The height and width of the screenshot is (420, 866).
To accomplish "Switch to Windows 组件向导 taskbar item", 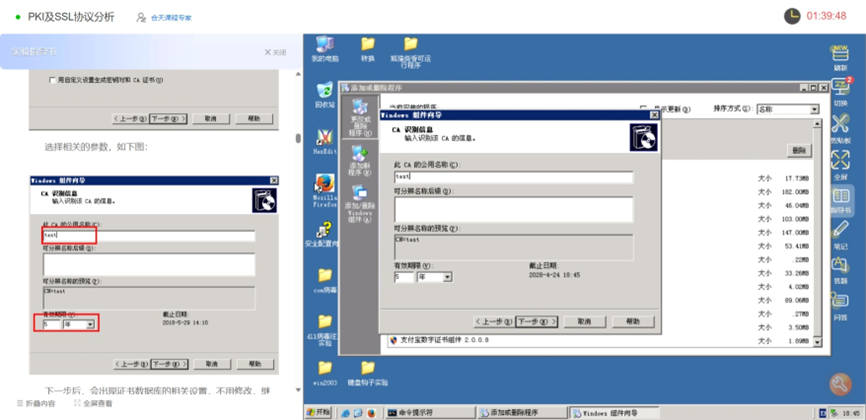I will (615, 413).
